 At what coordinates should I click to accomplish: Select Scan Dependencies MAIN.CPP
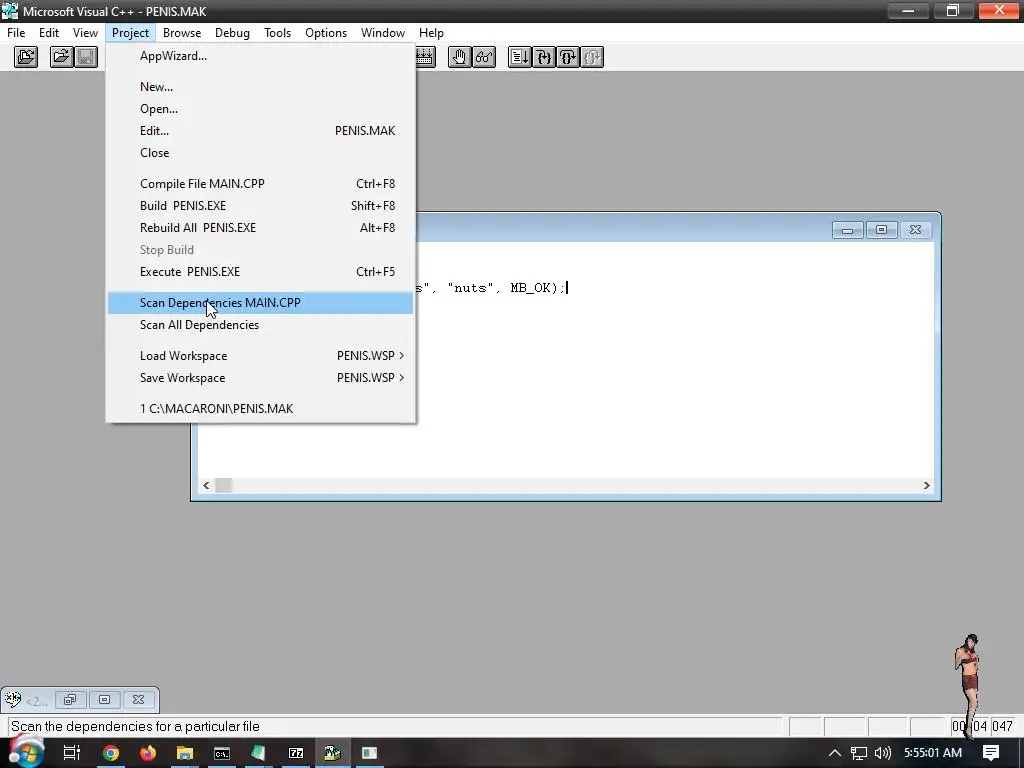(x=261, y=303)
